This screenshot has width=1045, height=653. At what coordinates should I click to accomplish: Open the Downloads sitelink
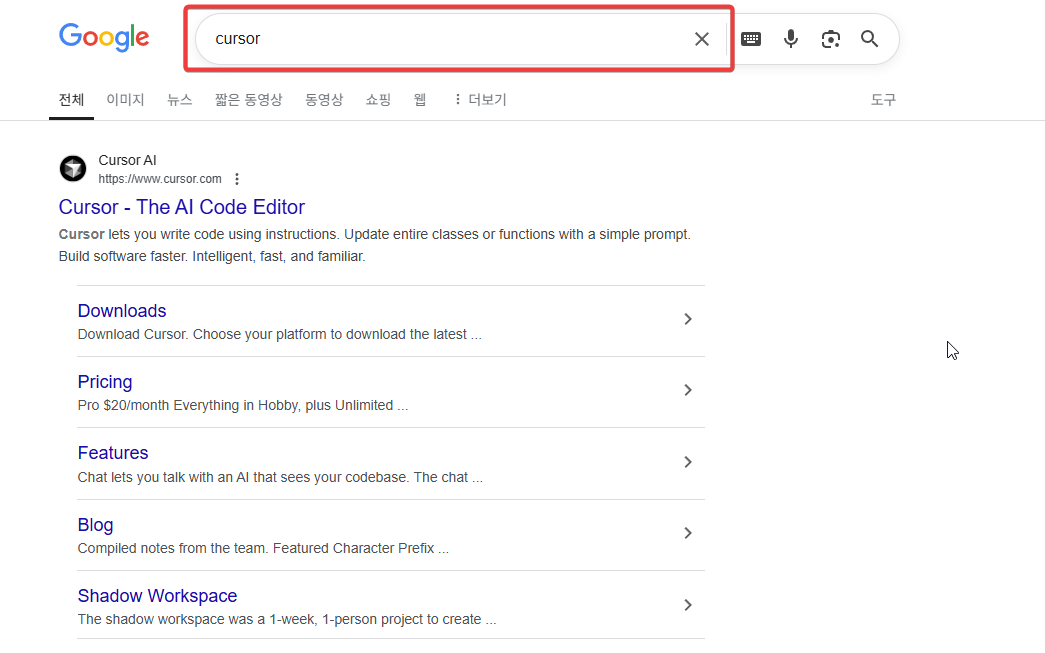(122, 311)
